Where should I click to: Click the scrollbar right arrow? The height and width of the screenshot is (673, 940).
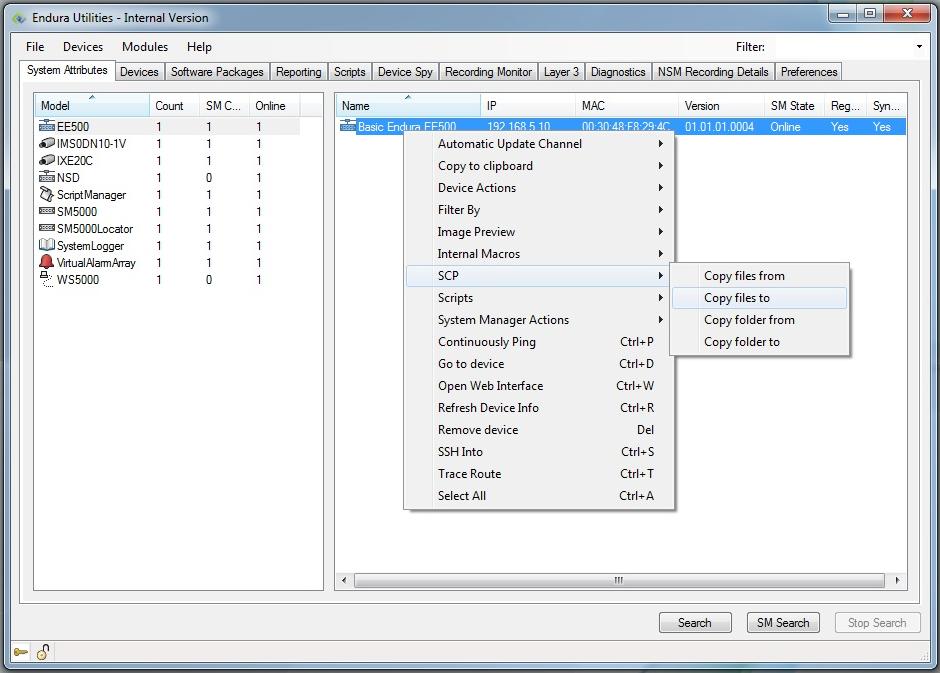(897, 580)
